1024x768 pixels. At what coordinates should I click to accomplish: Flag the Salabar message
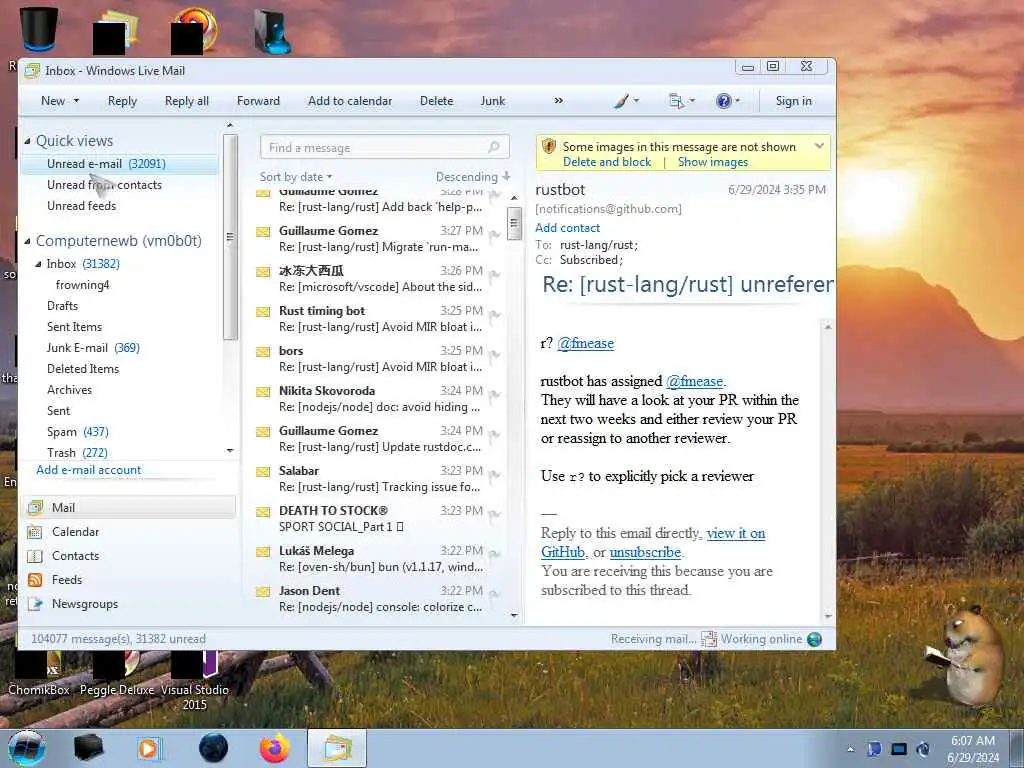click(494, 475)
